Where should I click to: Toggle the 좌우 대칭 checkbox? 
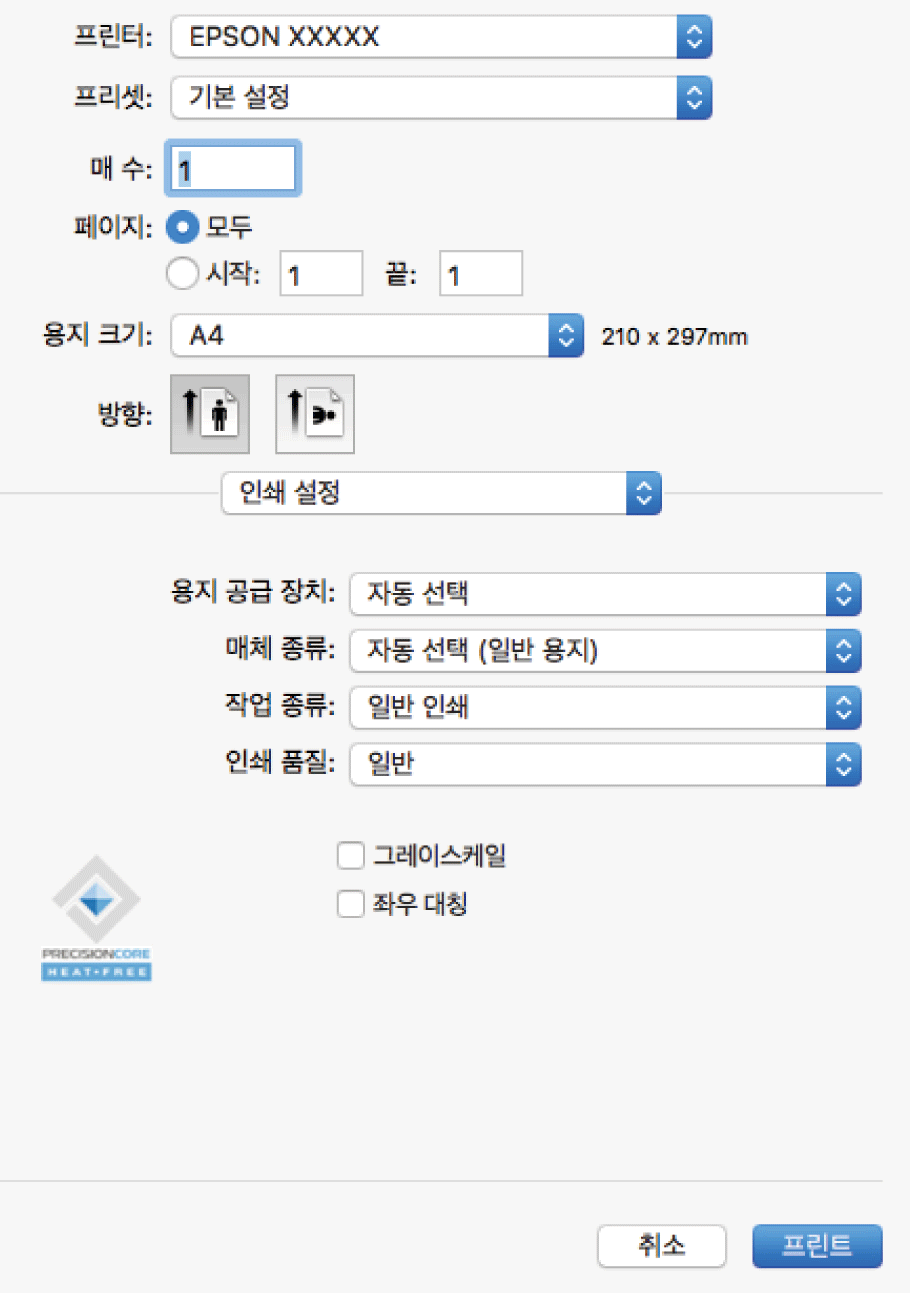coord(351,905)
